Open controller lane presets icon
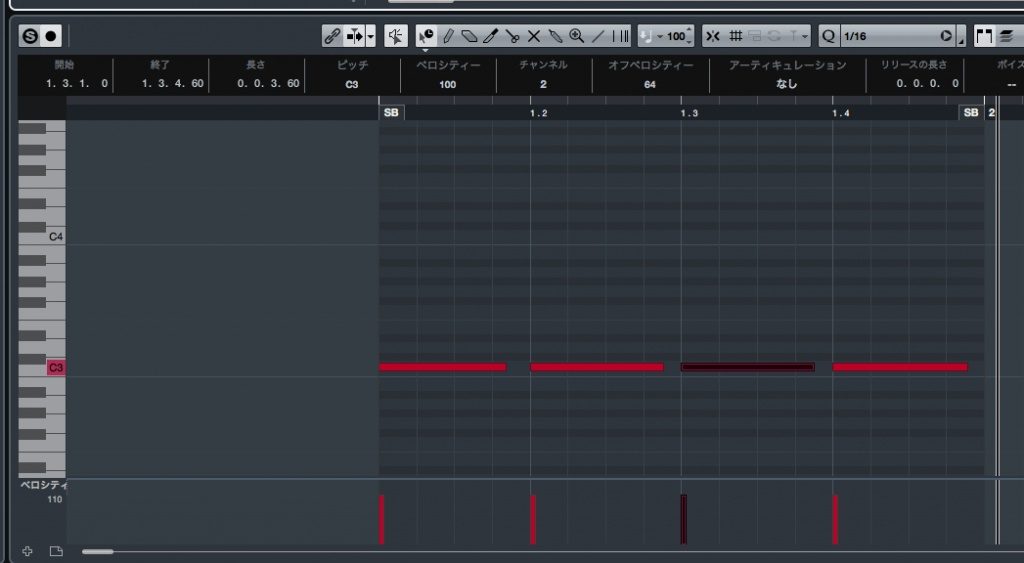 tap(56, 551)
